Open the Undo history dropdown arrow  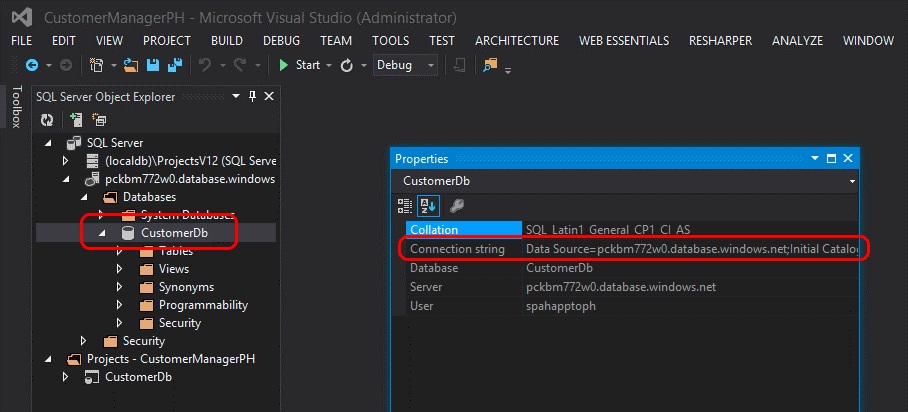click(x=222, y=65)
